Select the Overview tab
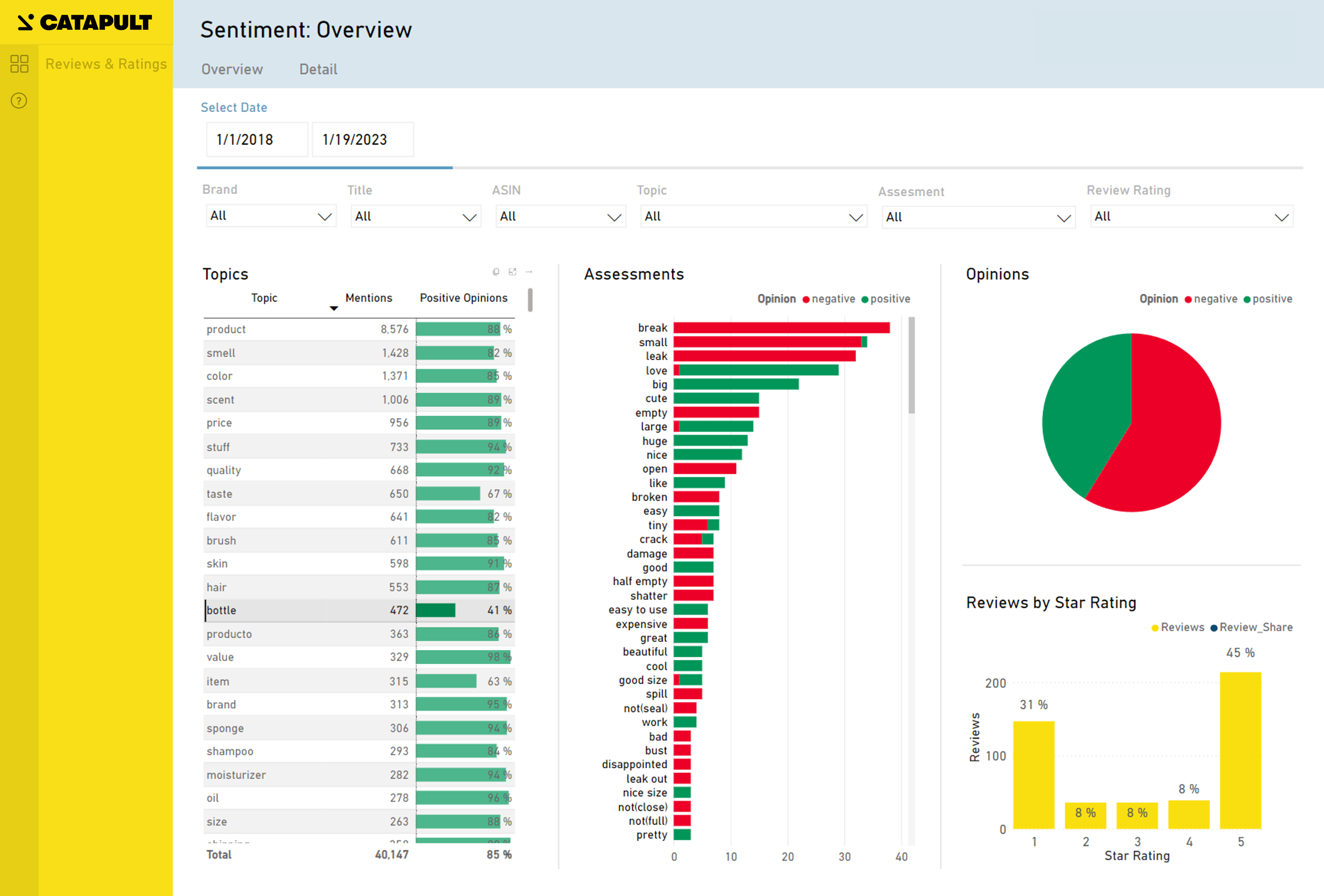 (232, 69)
